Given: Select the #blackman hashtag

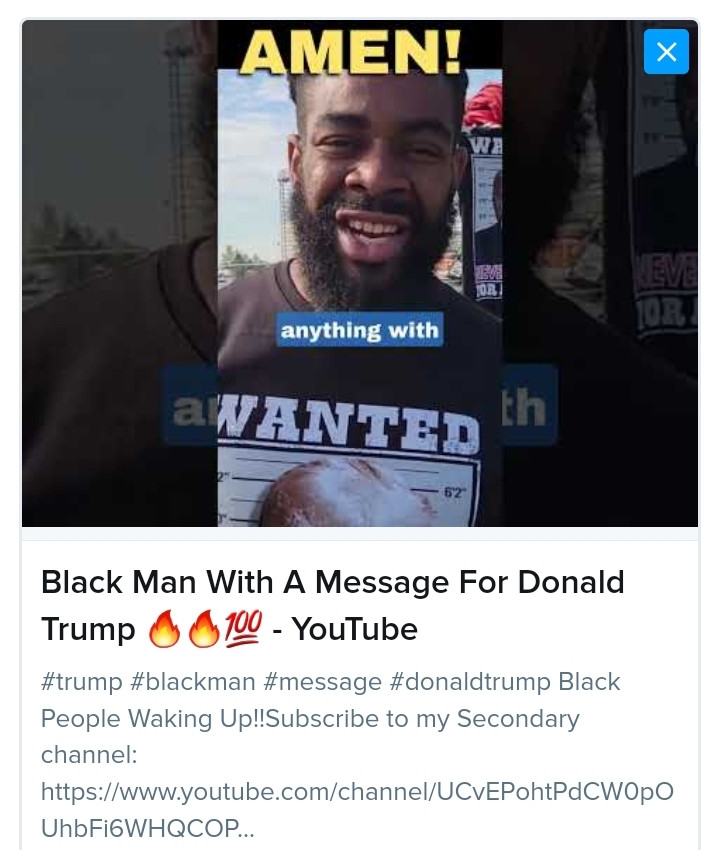Looking at the screenshot, I should (193, 682).
